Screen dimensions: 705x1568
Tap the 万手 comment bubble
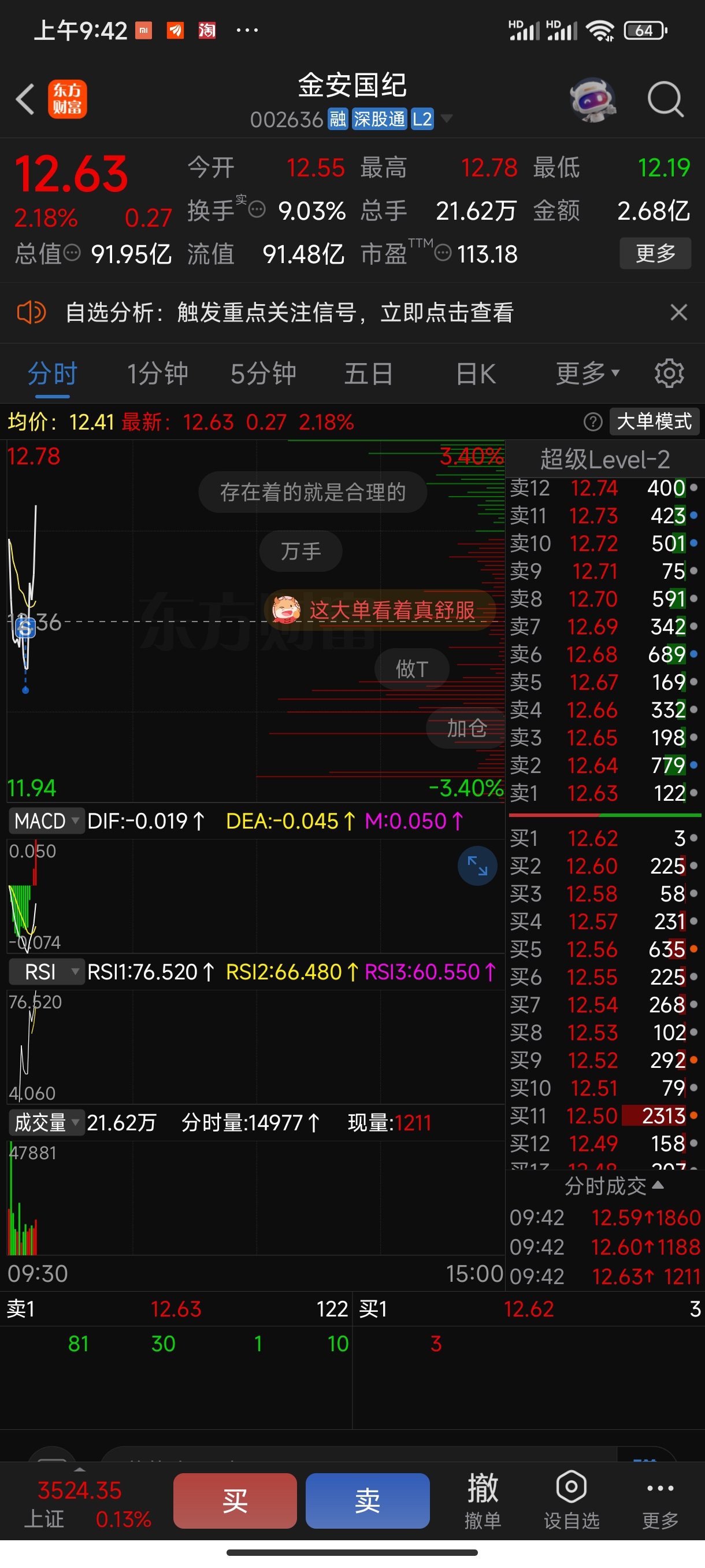300,552
